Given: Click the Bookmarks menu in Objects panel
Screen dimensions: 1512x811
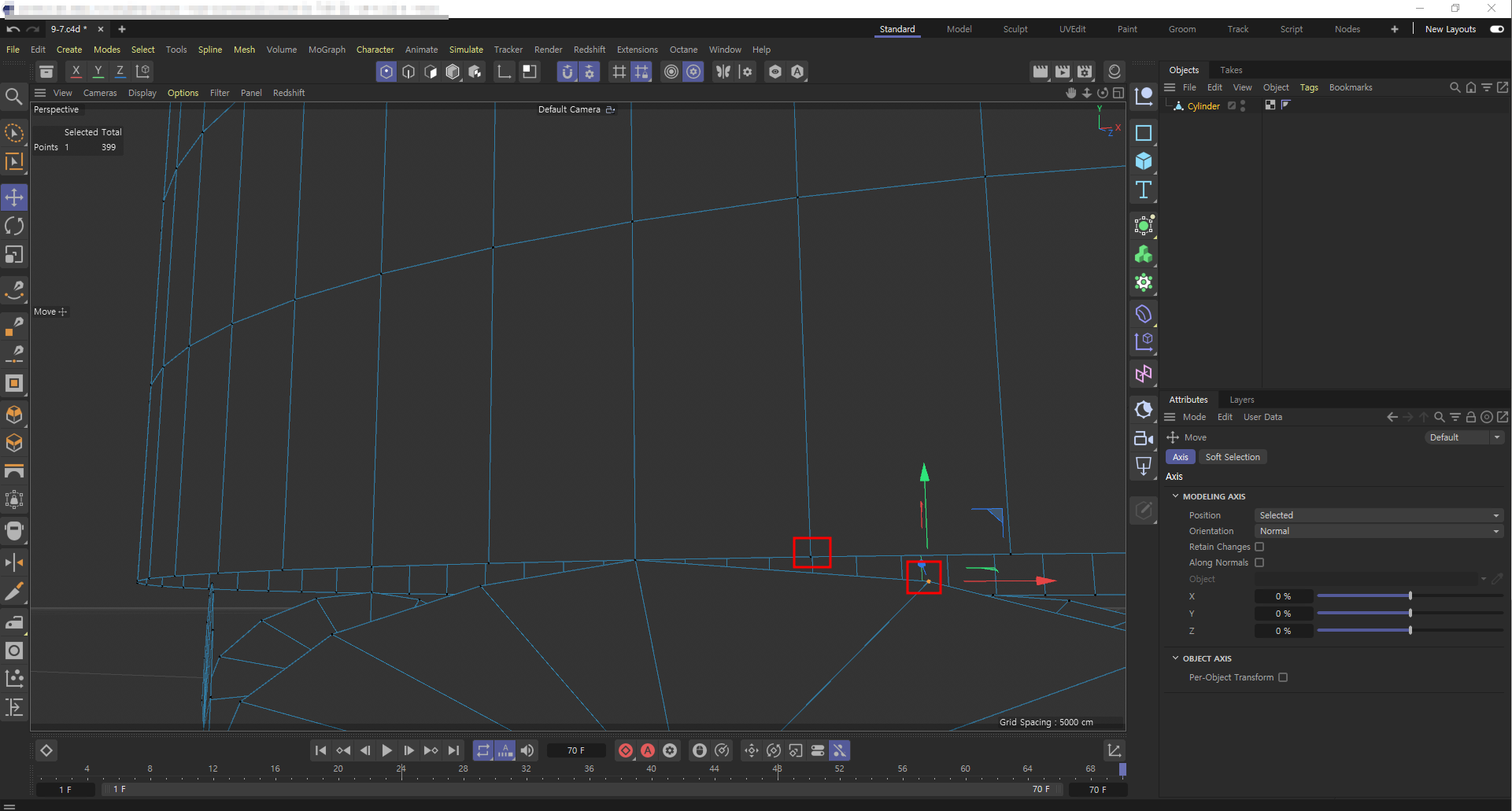Looking at the screenshot, I should (x=1351, y=87).
